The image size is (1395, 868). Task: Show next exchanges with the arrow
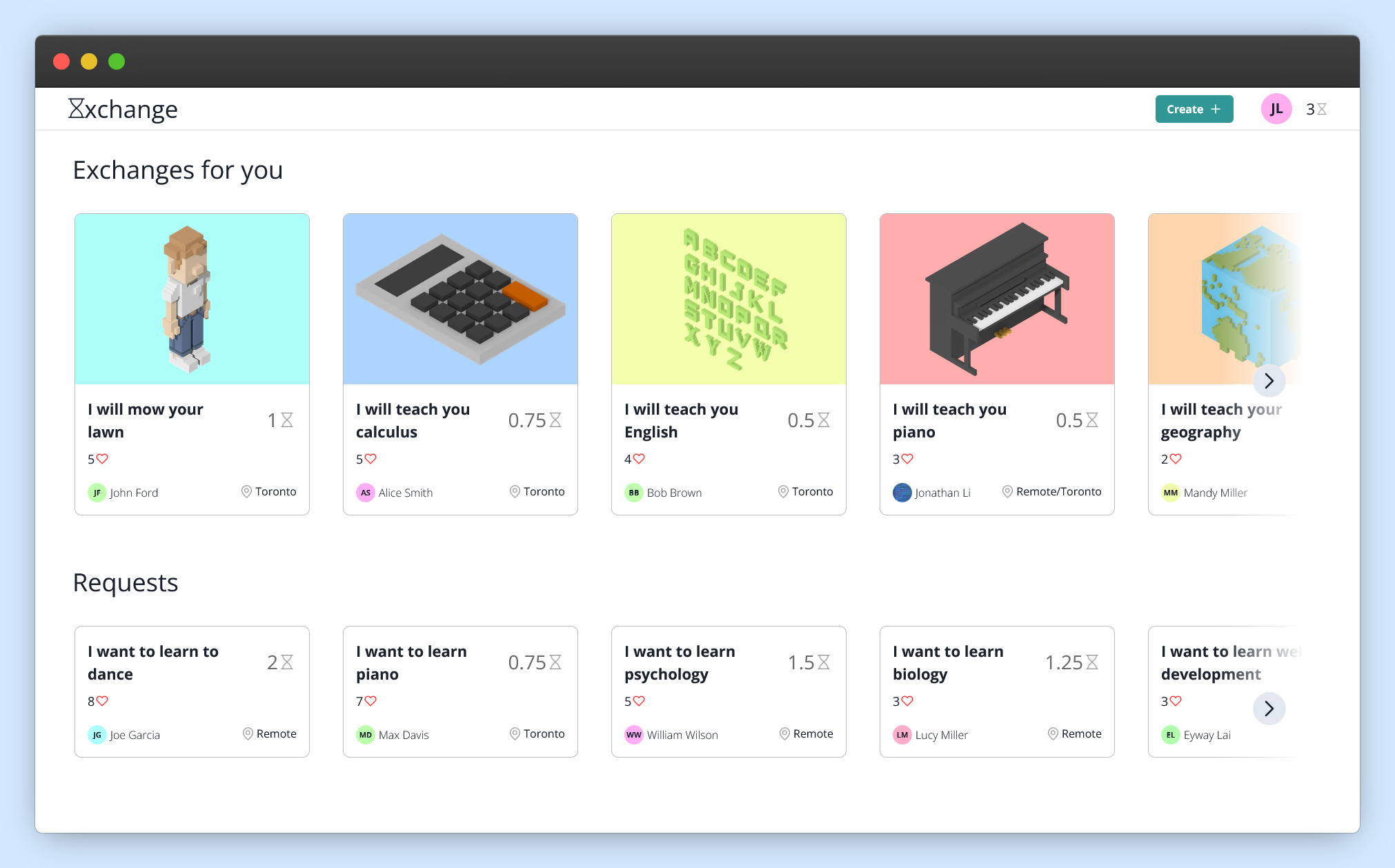coord(1269,381)
